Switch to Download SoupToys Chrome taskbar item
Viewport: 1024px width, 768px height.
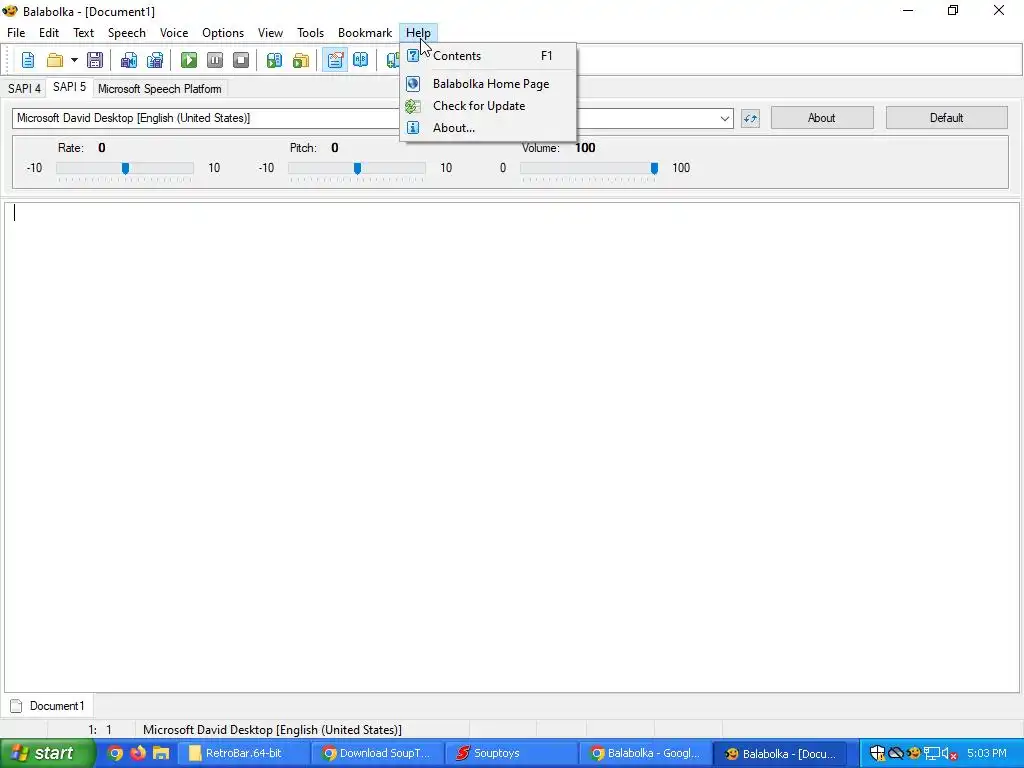[377, 753]
